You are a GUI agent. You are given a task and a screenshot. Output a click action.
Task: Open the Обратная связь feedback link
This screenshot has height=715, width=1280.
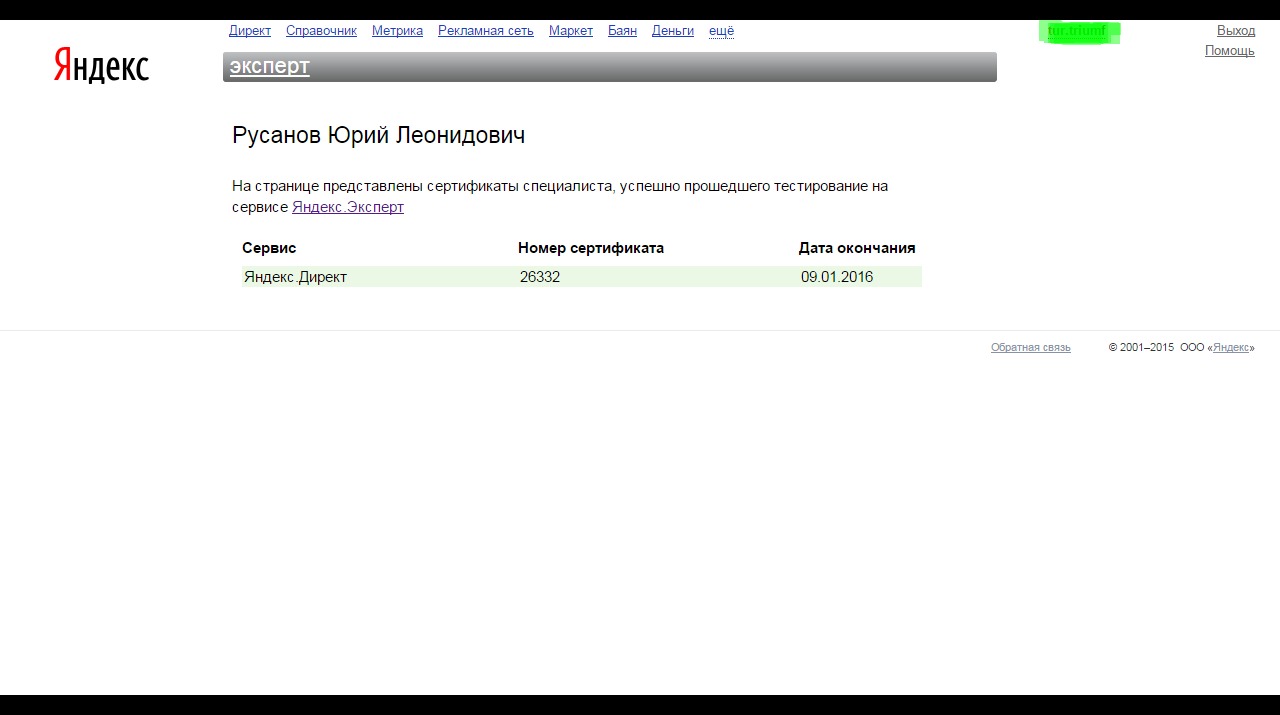tap(1030, 347)
